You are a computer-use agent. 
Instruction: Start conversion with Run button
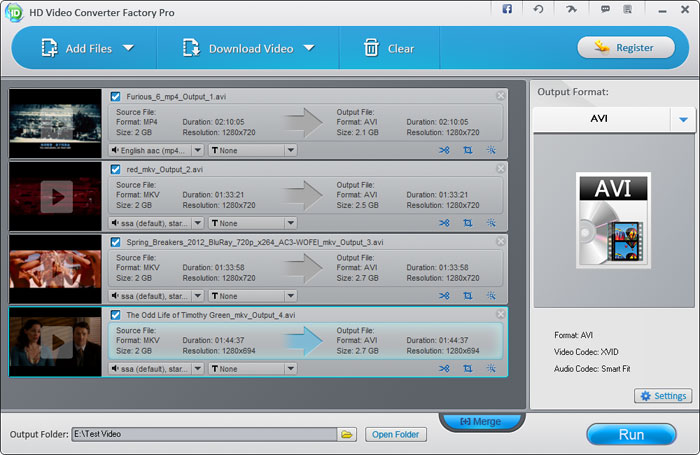631,434
